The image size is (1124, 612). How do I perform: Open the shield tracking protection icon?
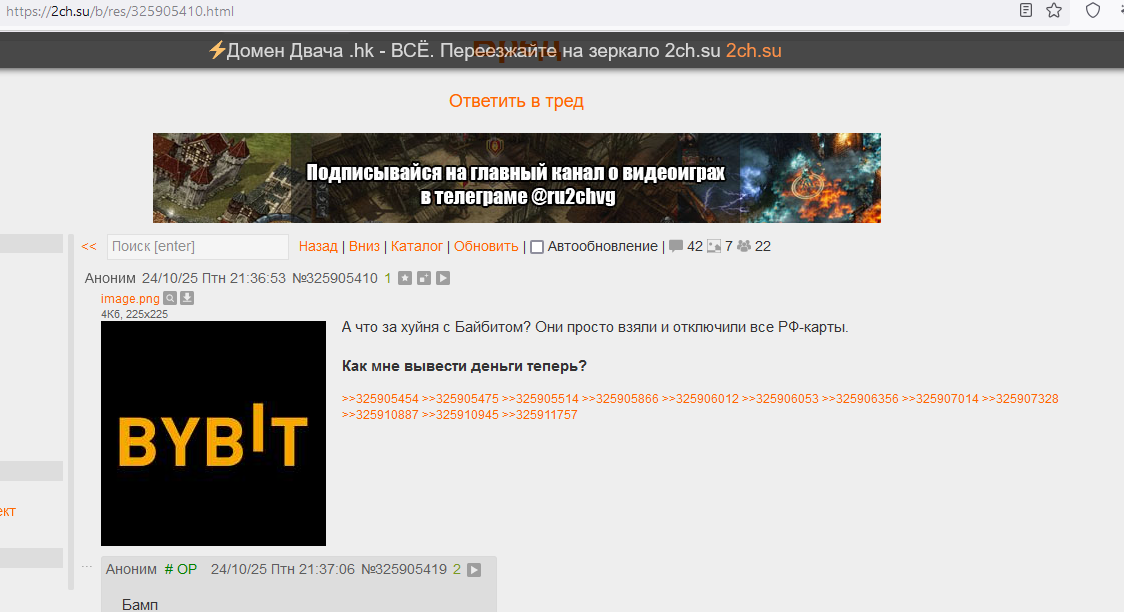click(x=1092, y=10)
